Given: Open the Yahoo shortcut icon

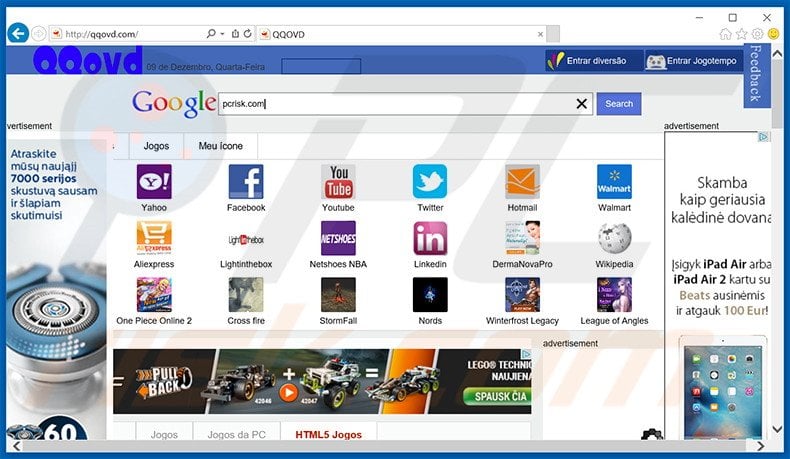Looking at the screenshot, I should (154, 181).
